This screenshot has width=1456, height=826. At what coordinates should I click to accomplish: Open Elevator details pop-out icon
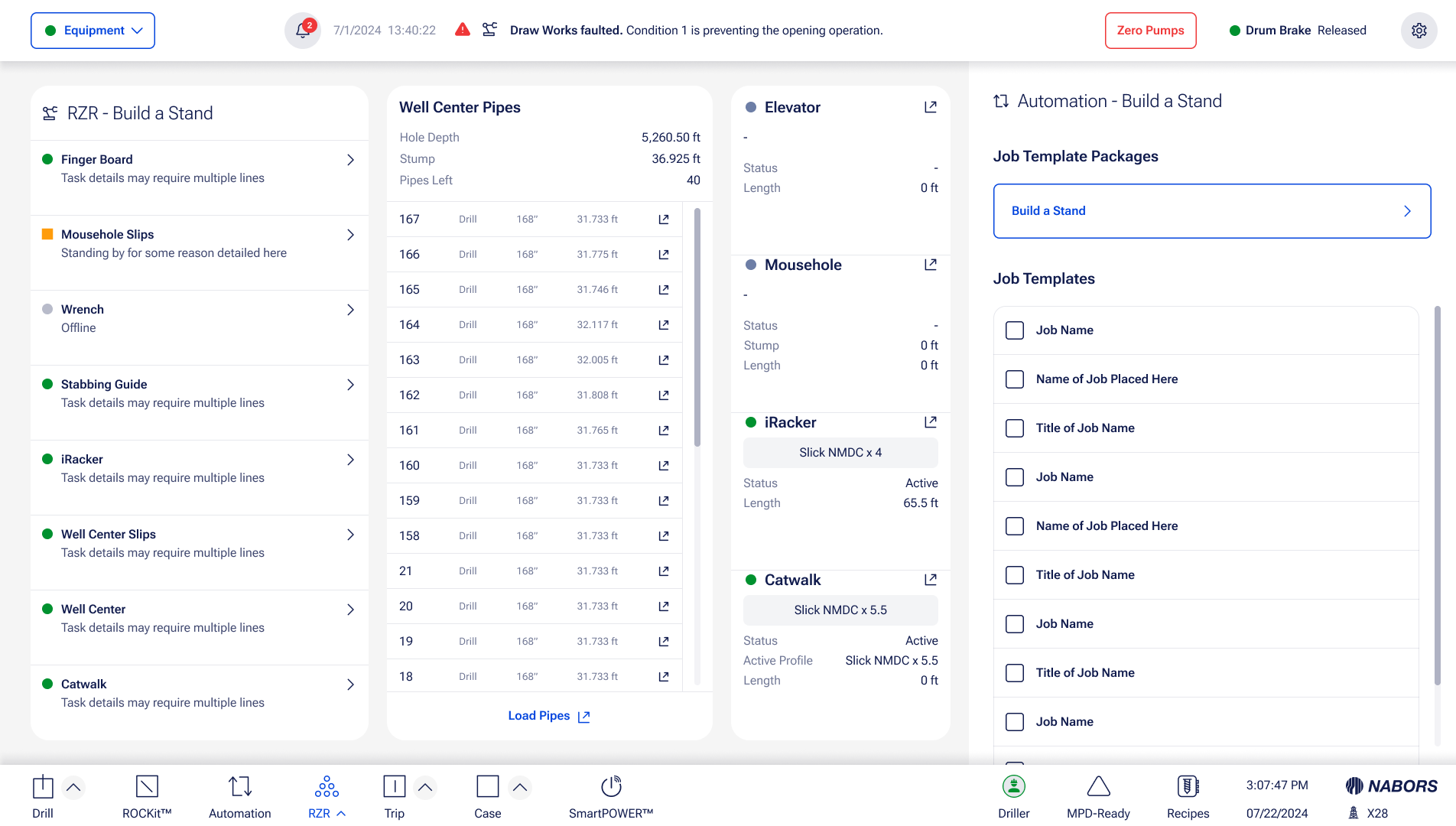[931, 107]
